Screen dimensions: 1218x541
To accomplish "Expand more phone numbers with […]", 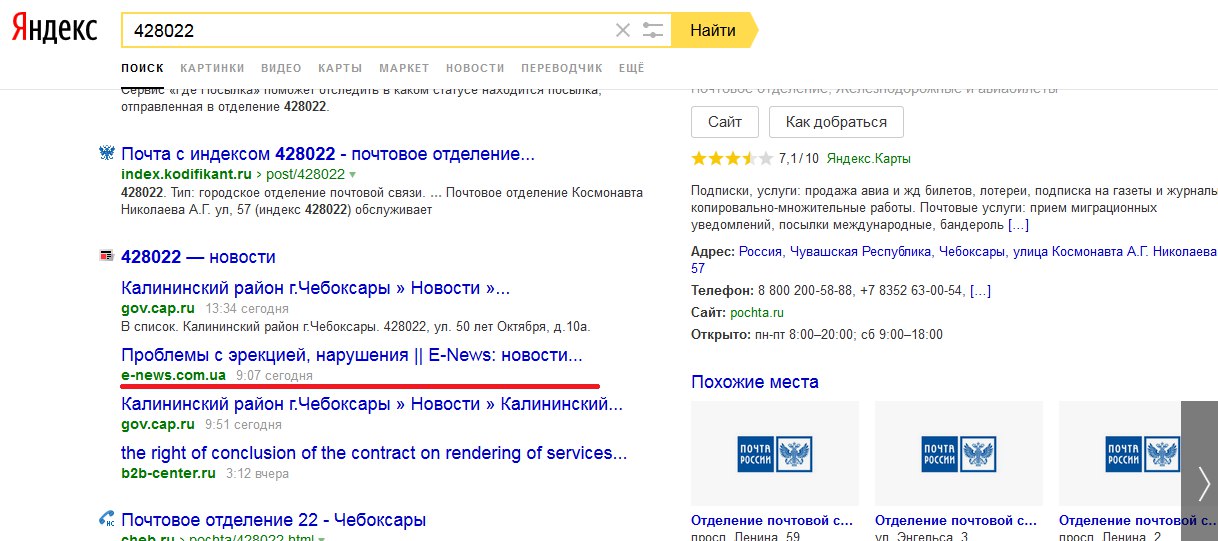I will tap(980, 290).
